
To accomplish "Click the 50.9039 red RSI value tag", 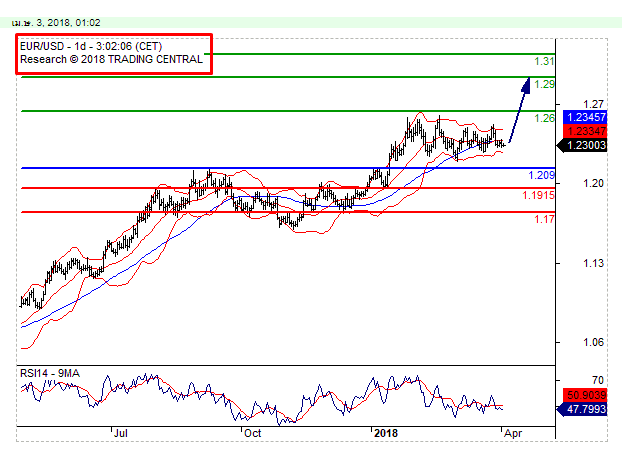I will 586,394.
